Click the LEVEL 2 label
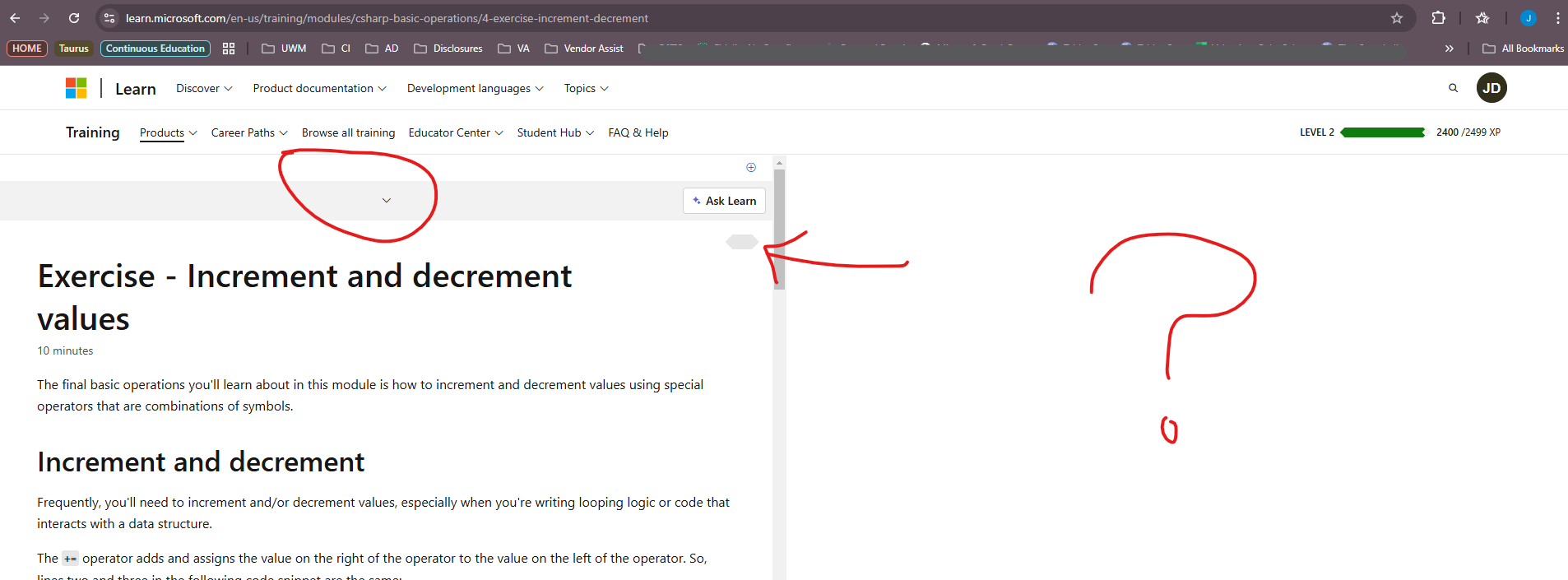 (x=1317, y=132)
